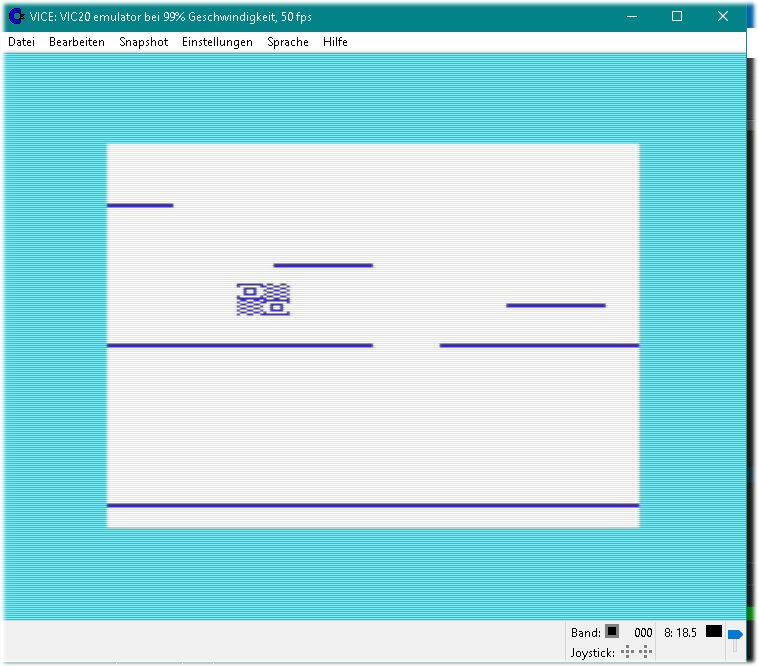The image size is (758, 666).
Task: Minimize the VICE window
Action: click(x=632, y=16)
